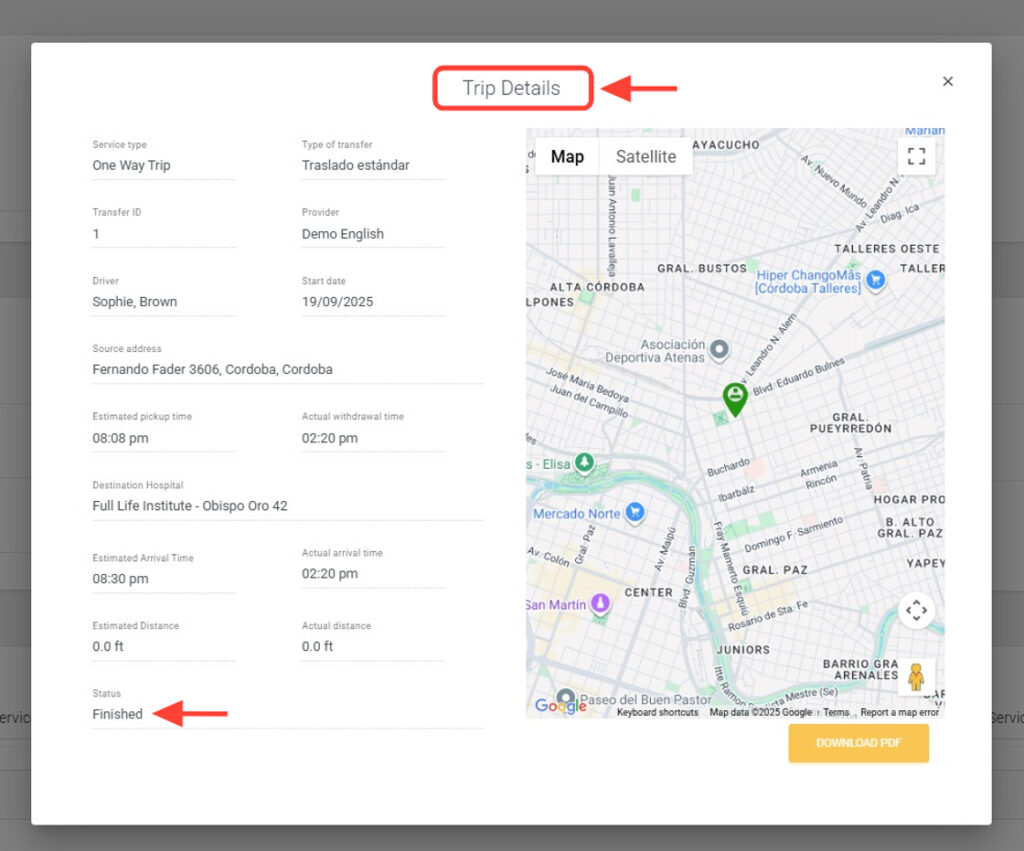Image resolution: width=1024 pixels, height=851 pixels.
Task: Click the green pickup location marker
Action: point(735,397)
